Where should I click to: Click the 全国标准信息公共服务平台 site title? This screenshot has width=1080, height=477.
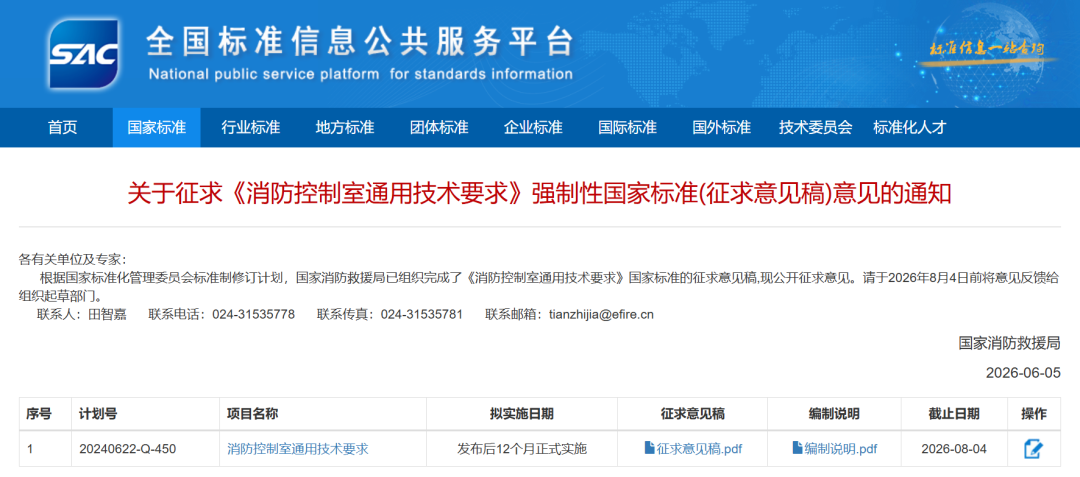click(360, 43)
